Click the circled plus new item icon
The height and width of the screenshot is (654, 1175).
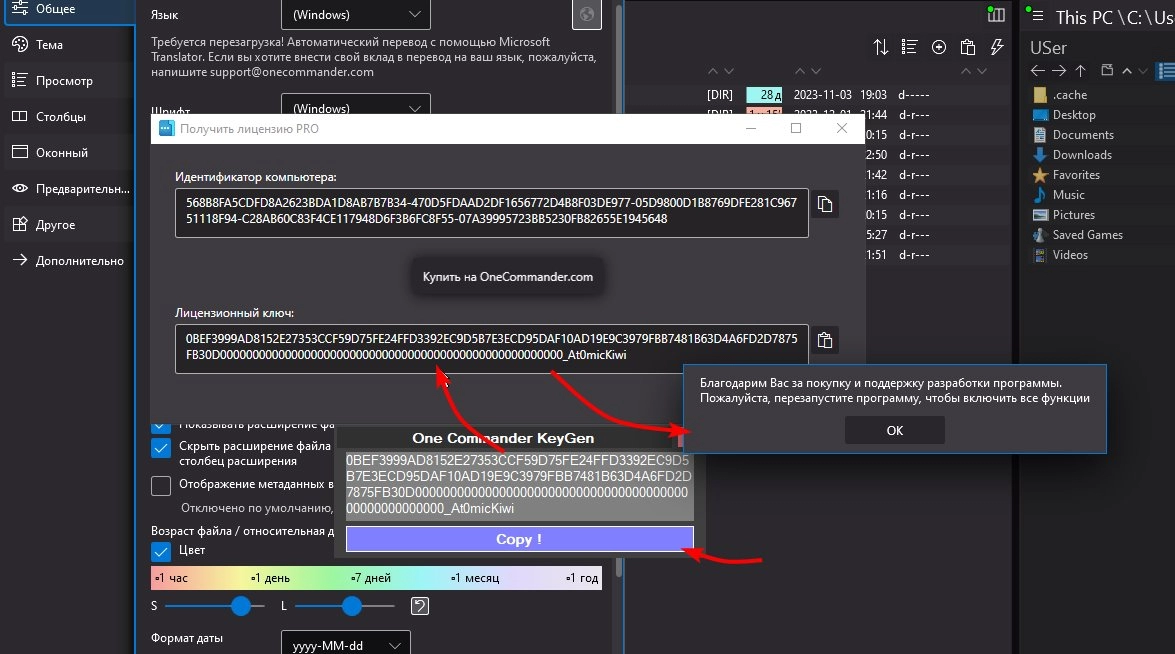tap(938, 47)
